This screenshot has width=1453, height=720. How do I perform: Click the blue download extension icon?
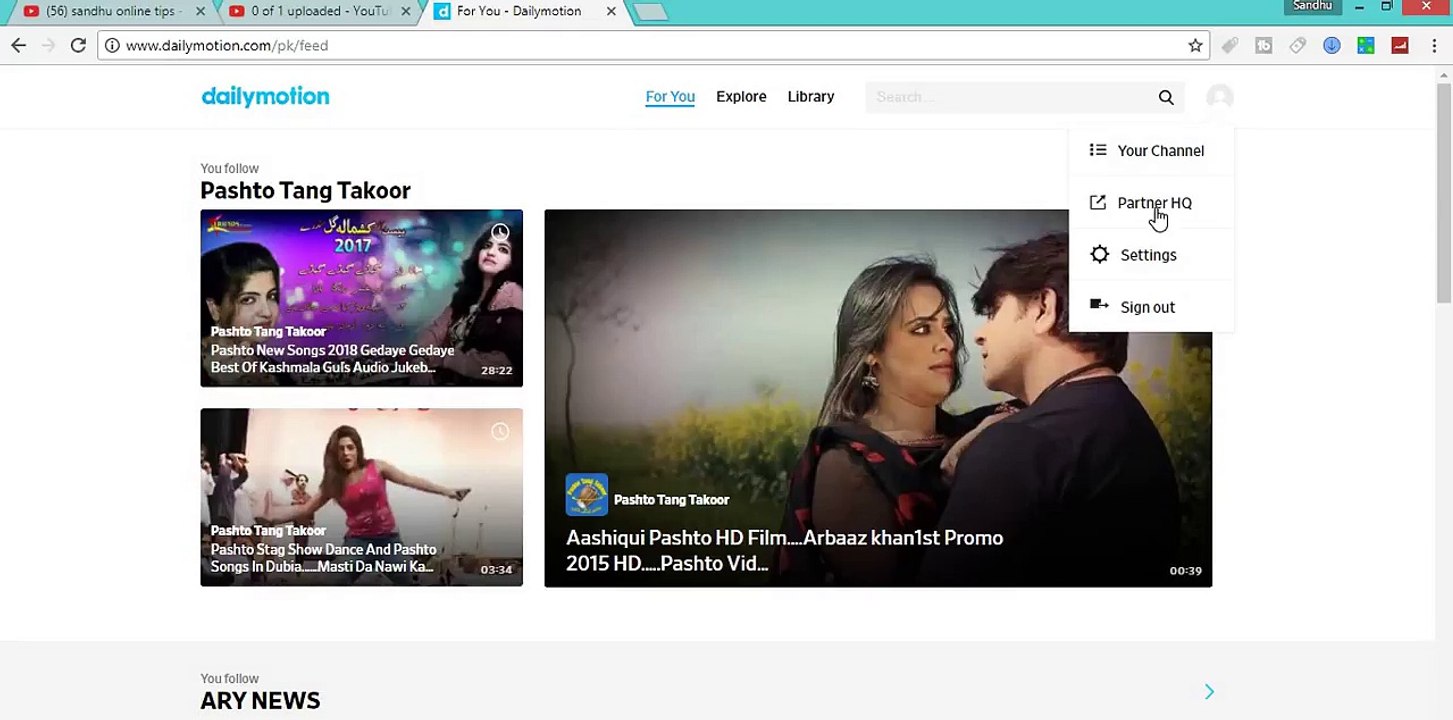(1331, 45)
